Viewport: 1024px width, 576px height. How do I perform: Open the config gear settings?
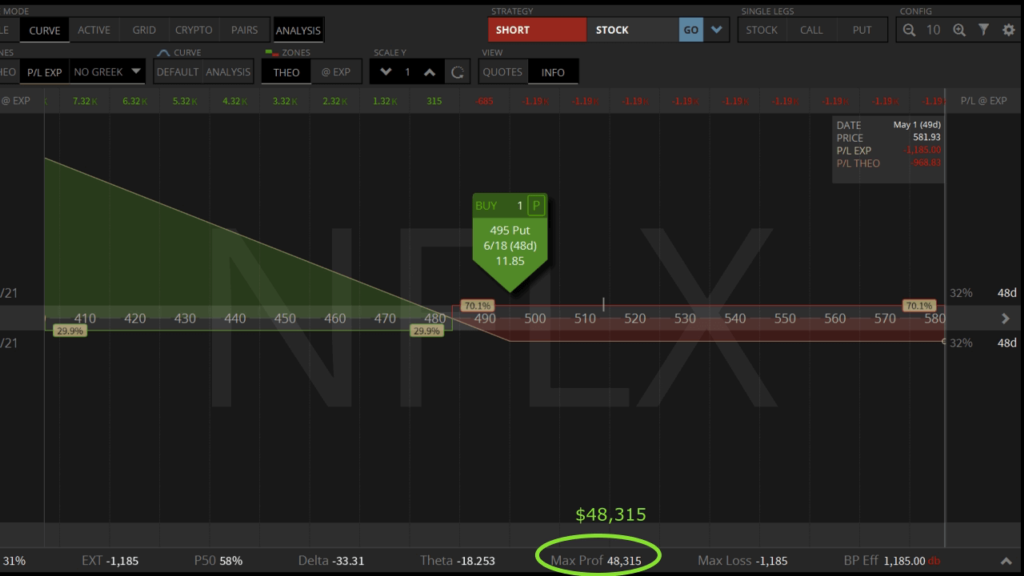[x=1008, y=30]
